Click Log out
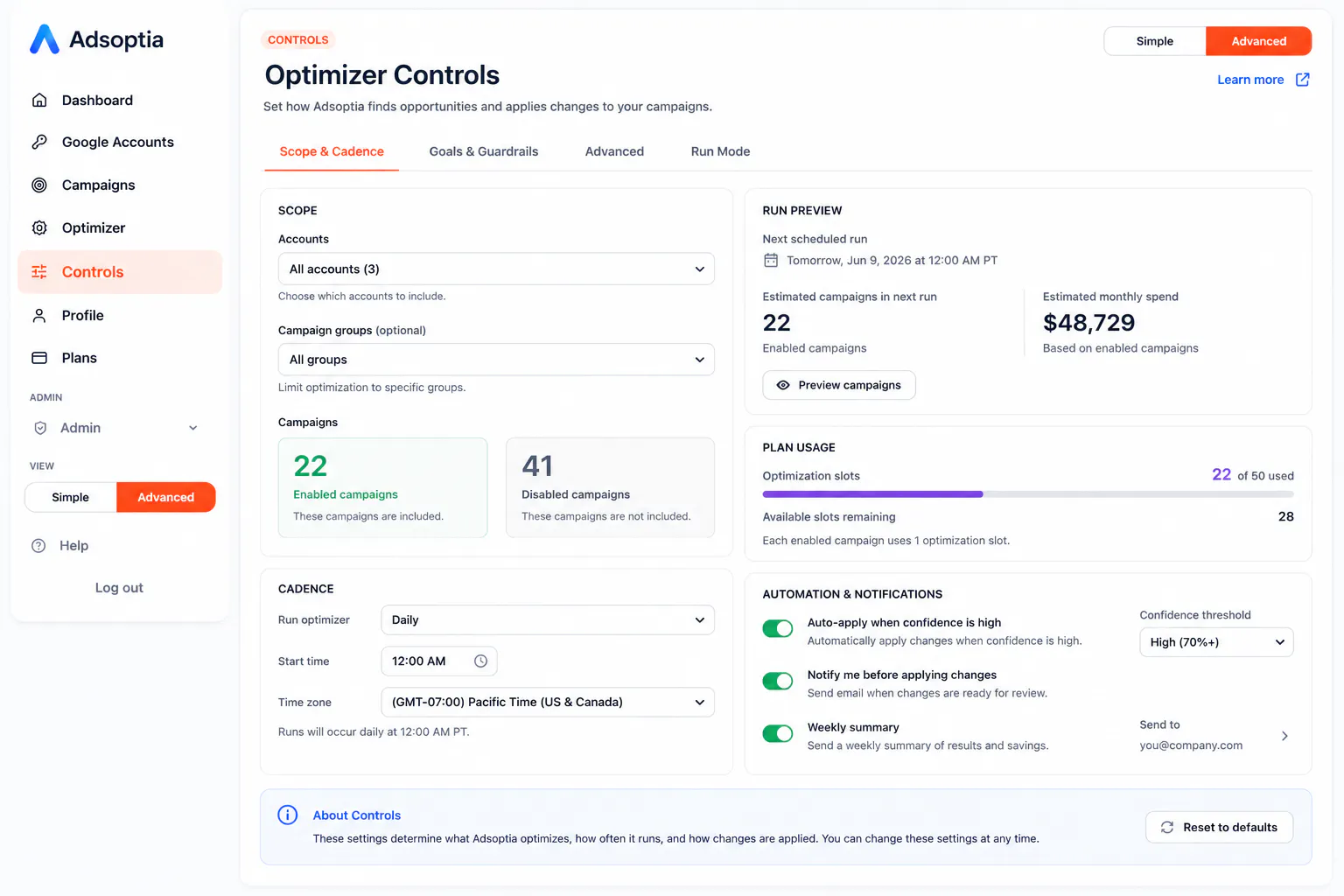 119,588
